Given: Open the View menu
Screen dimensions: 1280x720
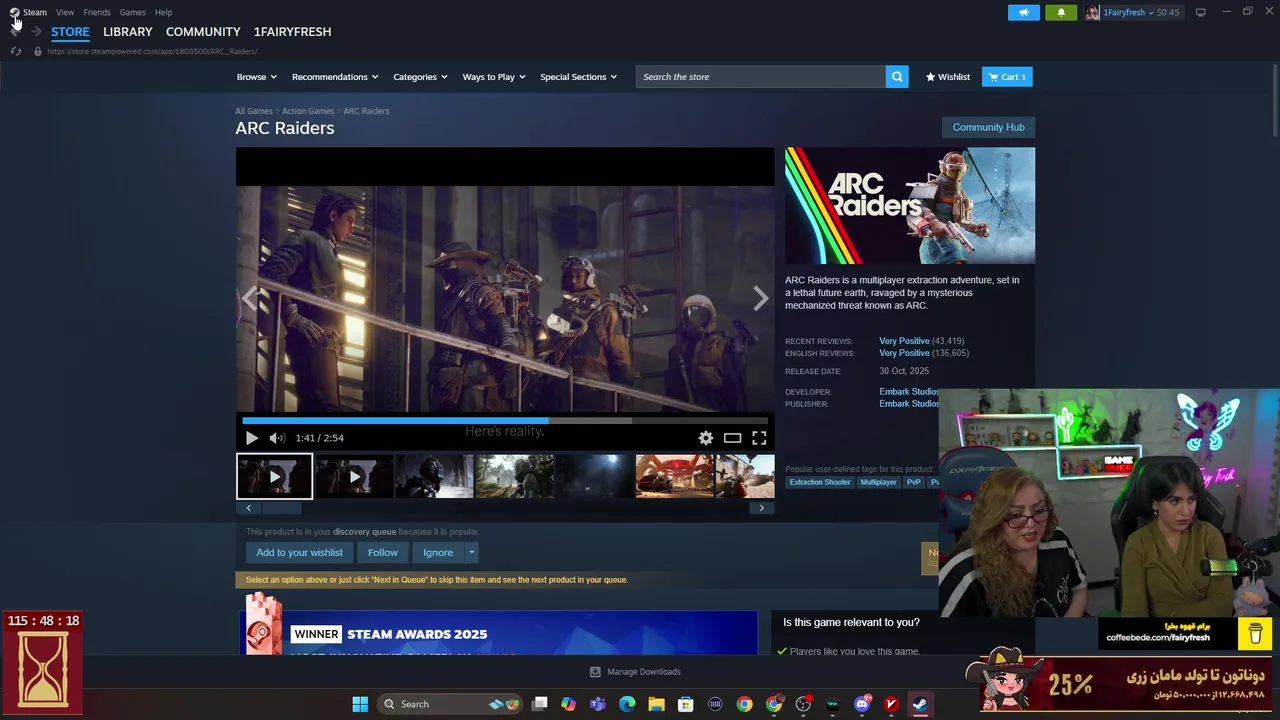Looking at the screenshot, I should tap(65, 12).
